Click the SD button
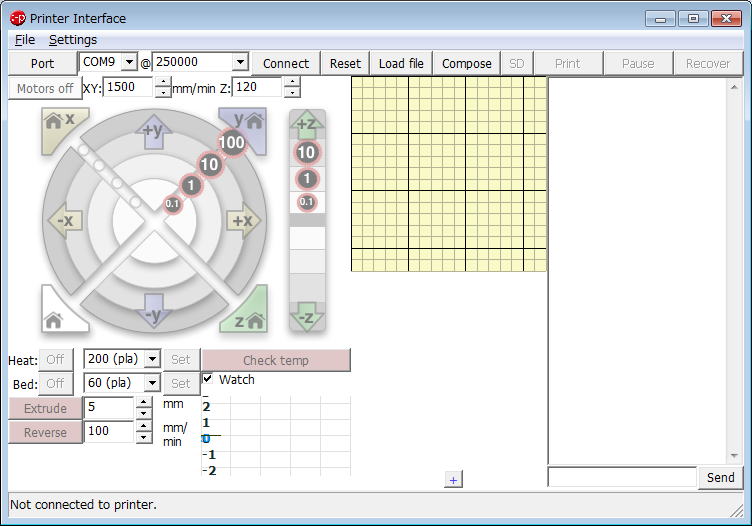Screen dimensions: 752x526 click(x=517, y=63)
